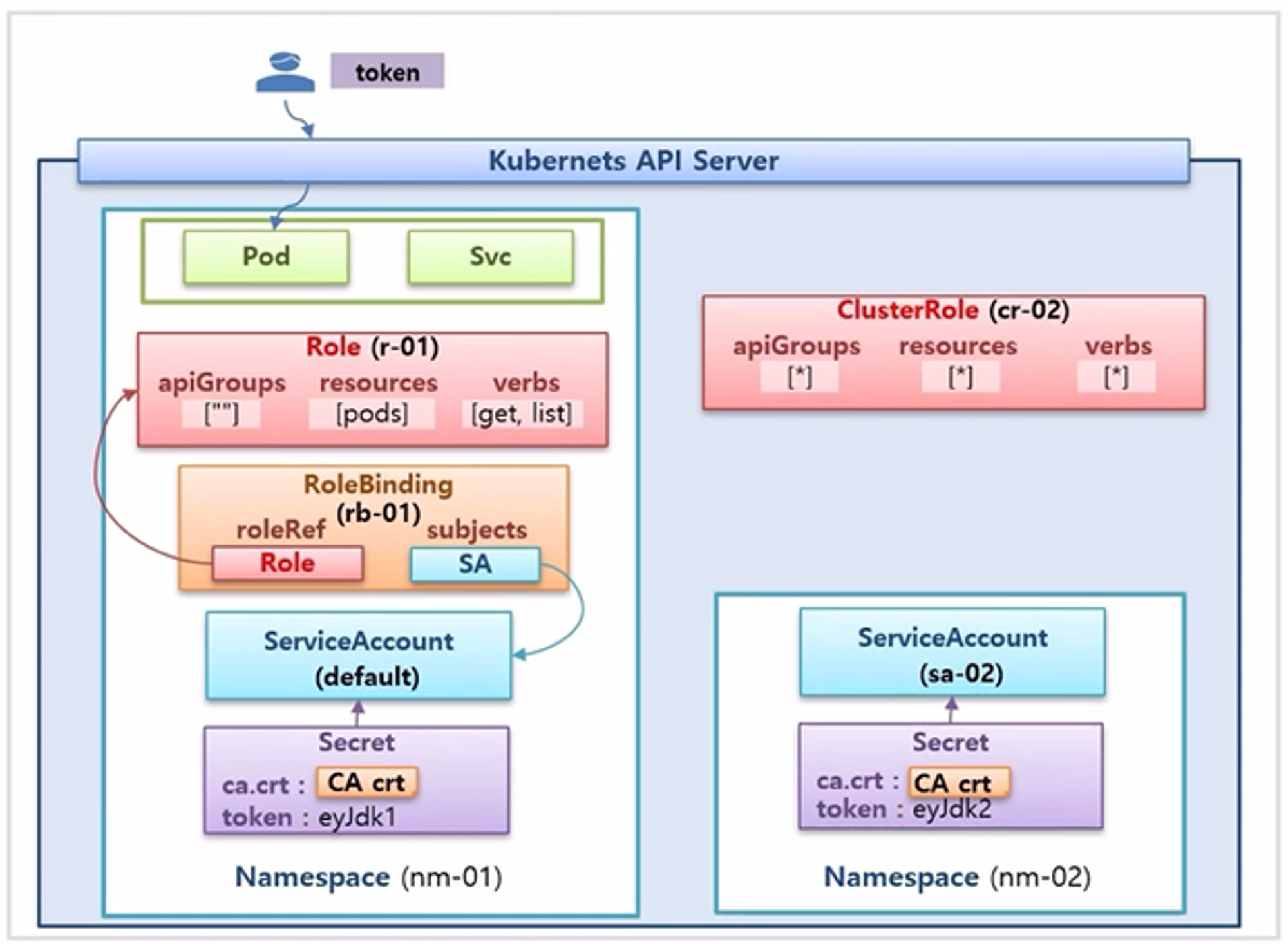The image size is (1288, 944).
Task: Click apiGroups value [""] in Role r-01
Action: click(222, 413)
